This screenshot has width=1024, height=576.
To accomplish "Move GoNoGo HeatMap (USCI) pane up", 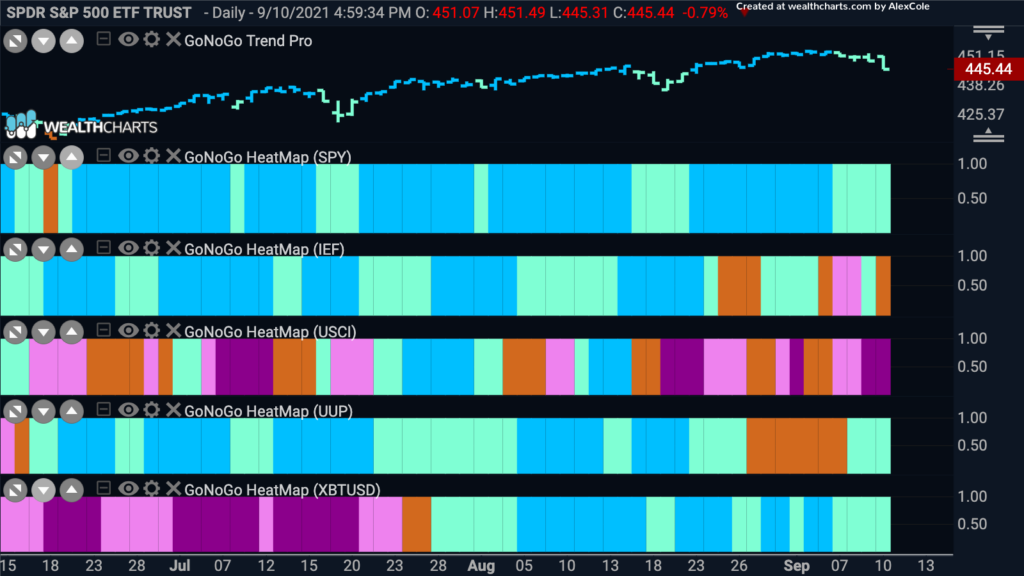I will coord(72,332).
